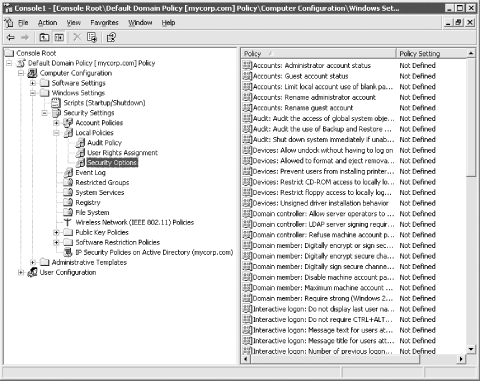Open the Favorites menu
This screenshot has height=381, width=481.
pos(104,23)
